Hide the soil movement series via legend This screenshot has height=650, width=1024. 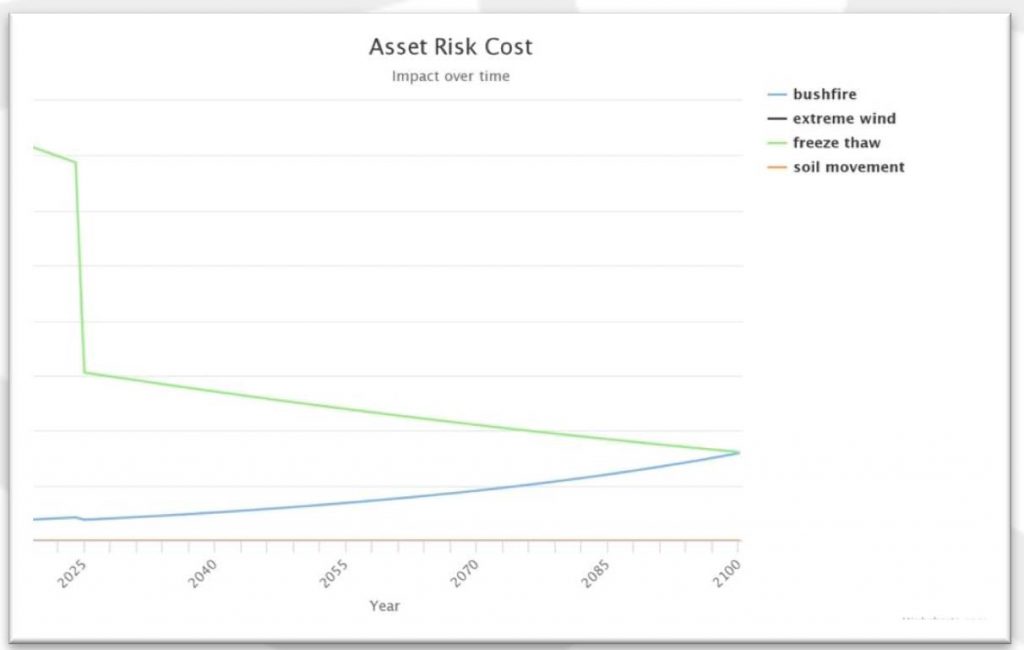(848, 167)
